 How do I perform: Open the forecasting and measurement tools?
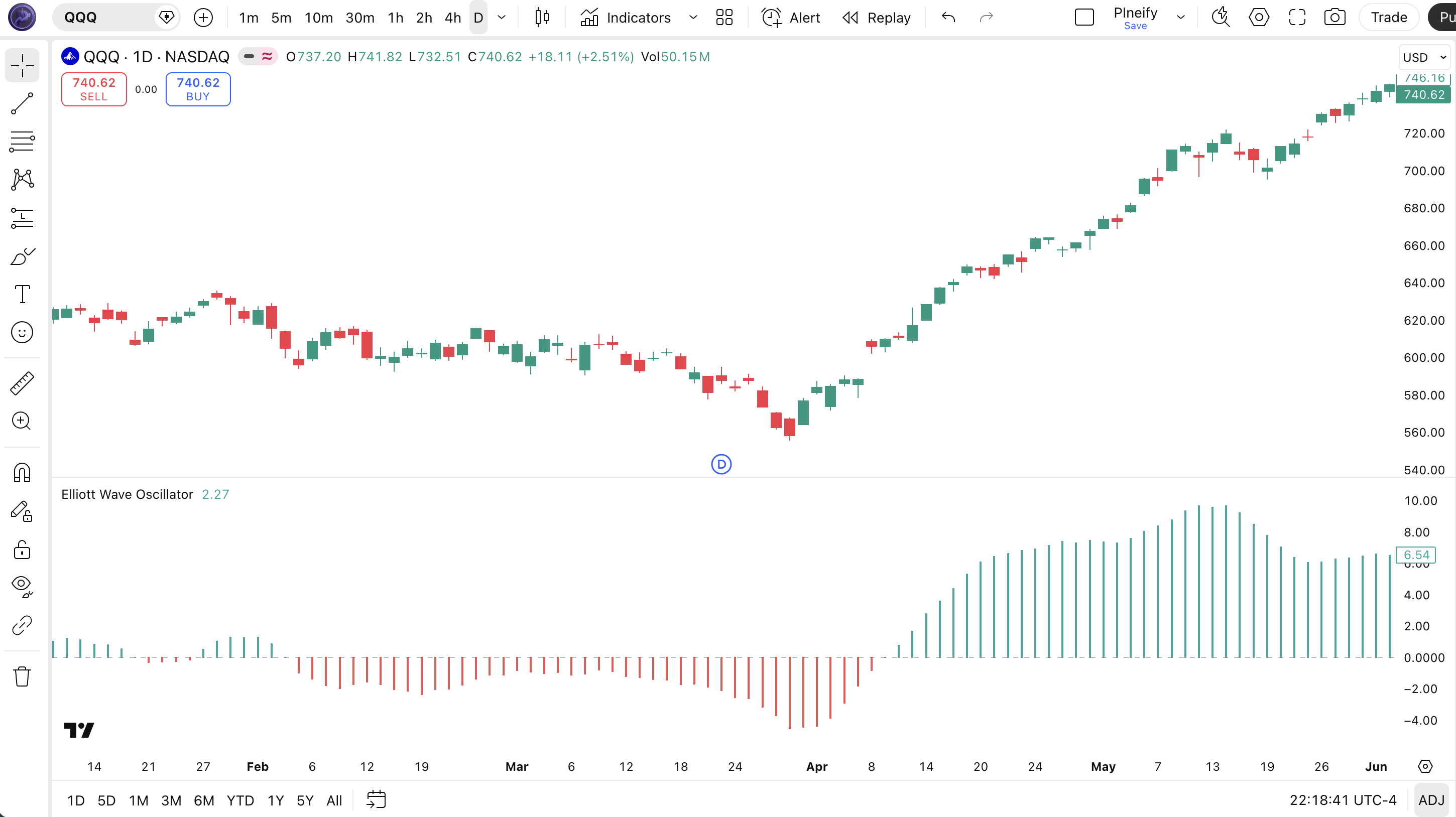[x=22, y=218]
